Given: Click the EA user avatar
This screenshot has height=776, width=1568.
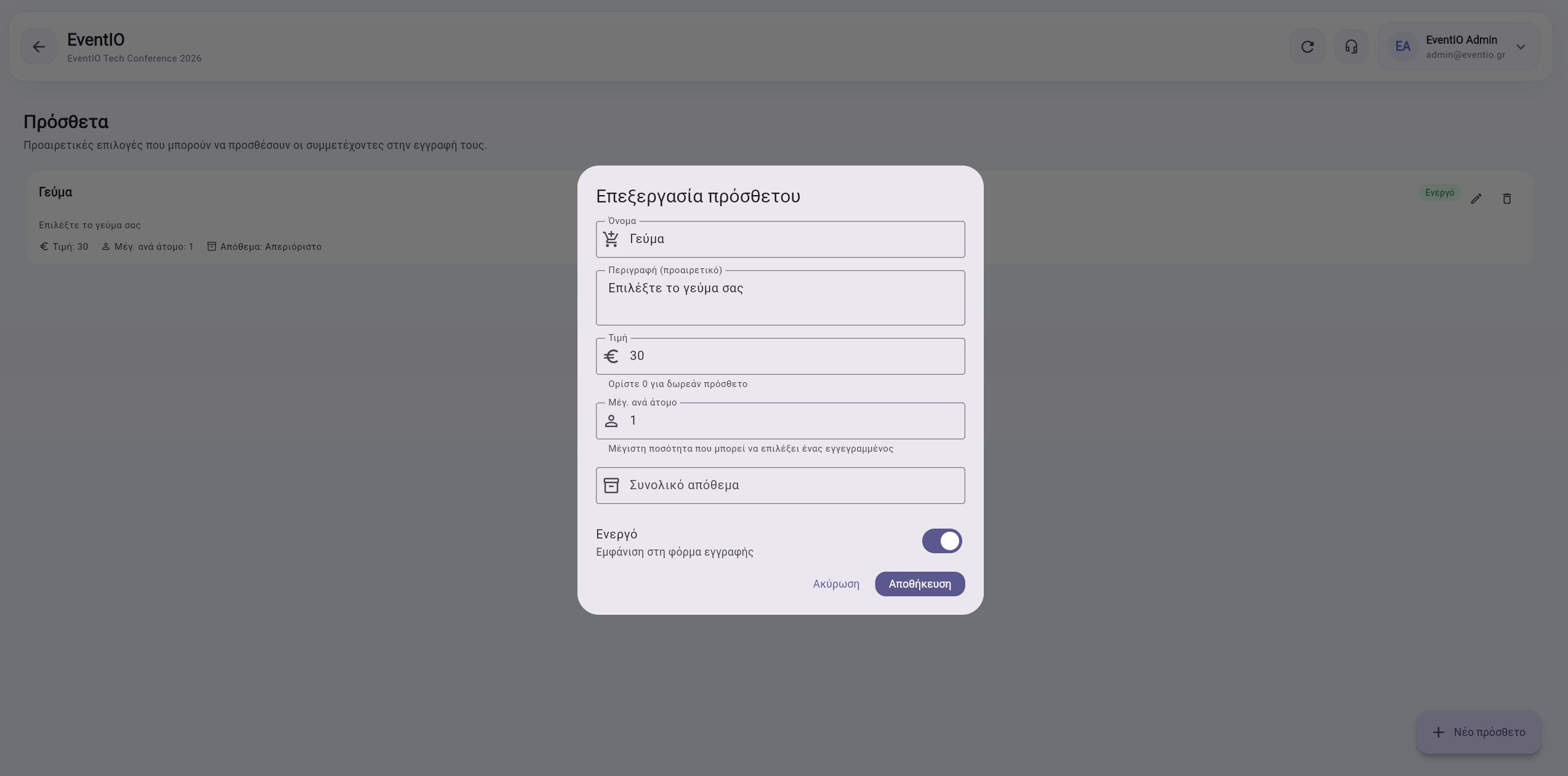Looking at the screenshot, I should click(1402, 47).
